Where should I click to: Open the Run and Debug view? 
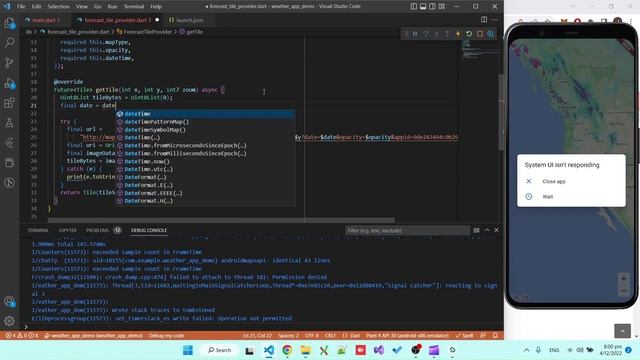[x=9, y=83]
